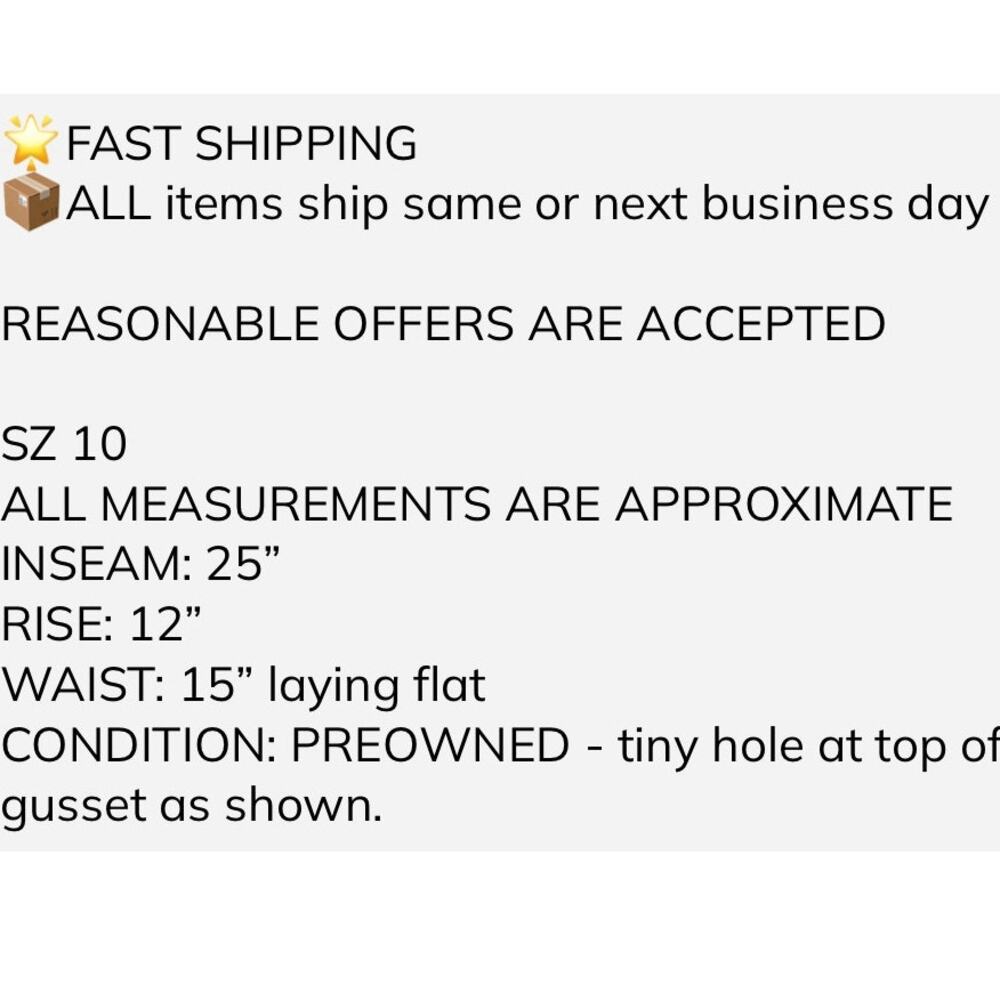This screenshot has height=1000, width=1000.
Task: Click the cardboard package emoji
Action: coord(31,203)
